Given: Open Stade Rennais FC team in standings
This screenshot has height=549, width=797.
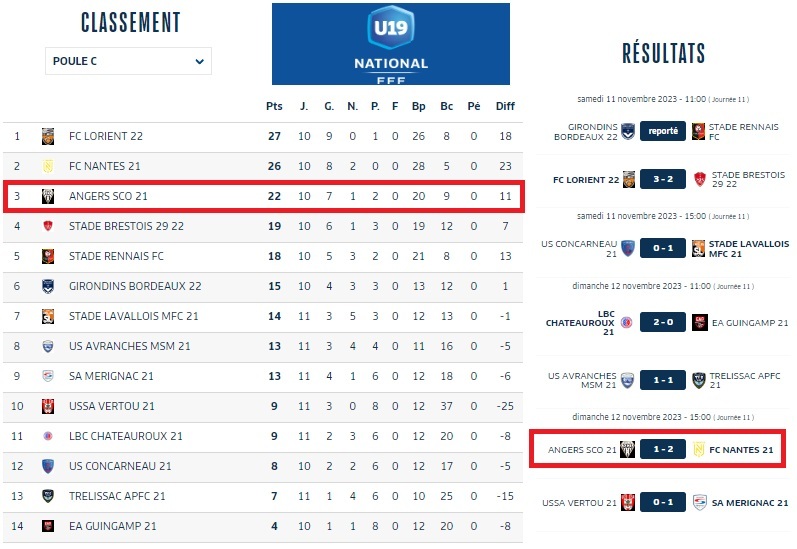Looking at the screenshot, I should (116, 256).
